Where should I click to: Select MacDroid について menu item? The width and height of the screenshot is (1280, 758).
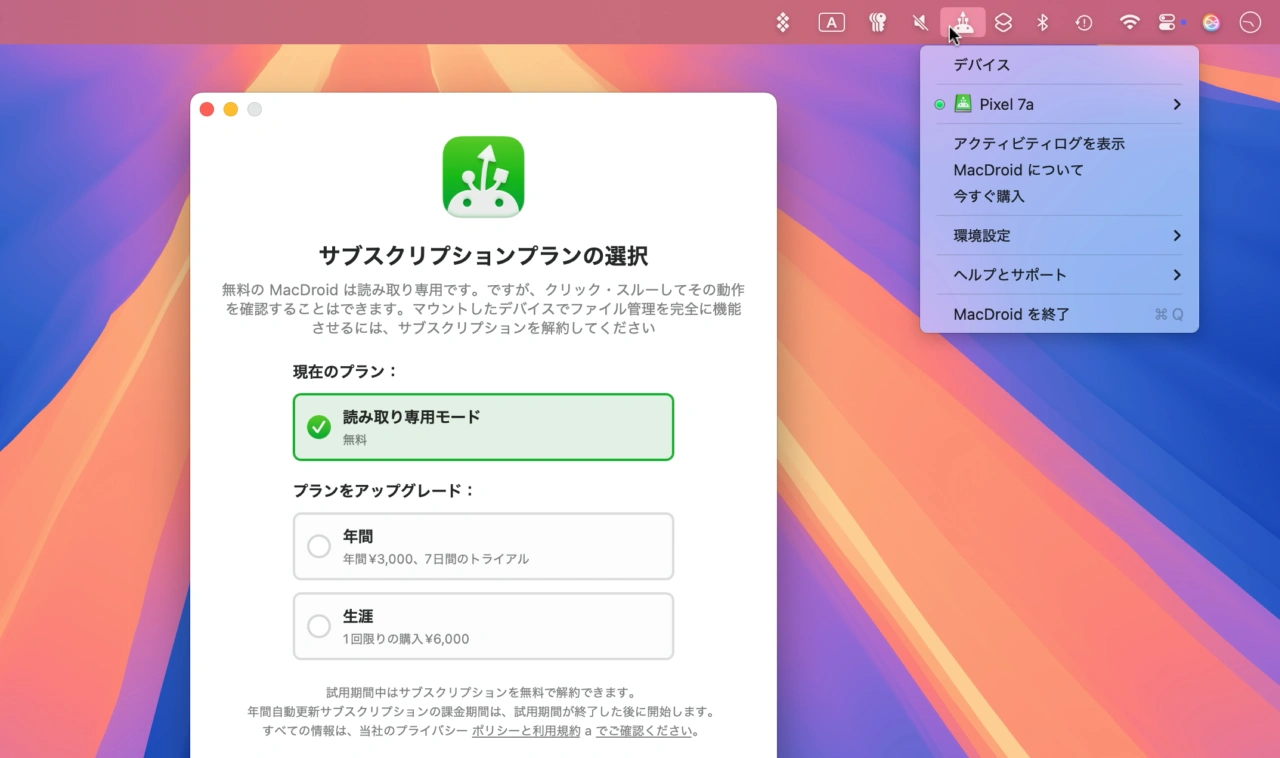click(x=1018, y=170)
